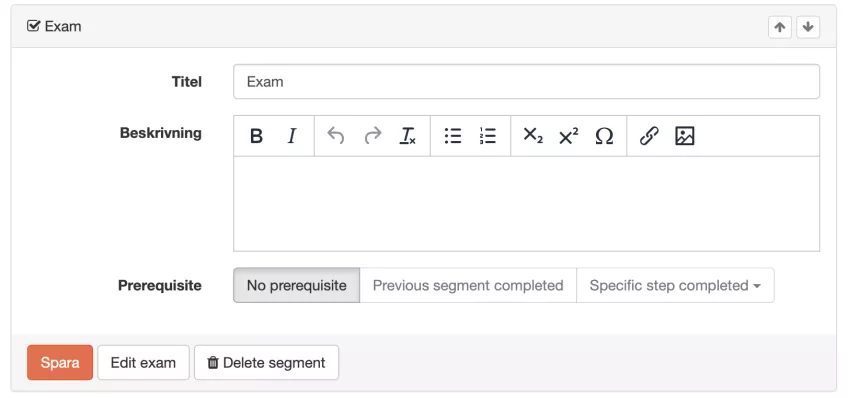Screen dimensions: 848x398
Task: Move Exam segment up with arrow
Action: click(780, 28)
